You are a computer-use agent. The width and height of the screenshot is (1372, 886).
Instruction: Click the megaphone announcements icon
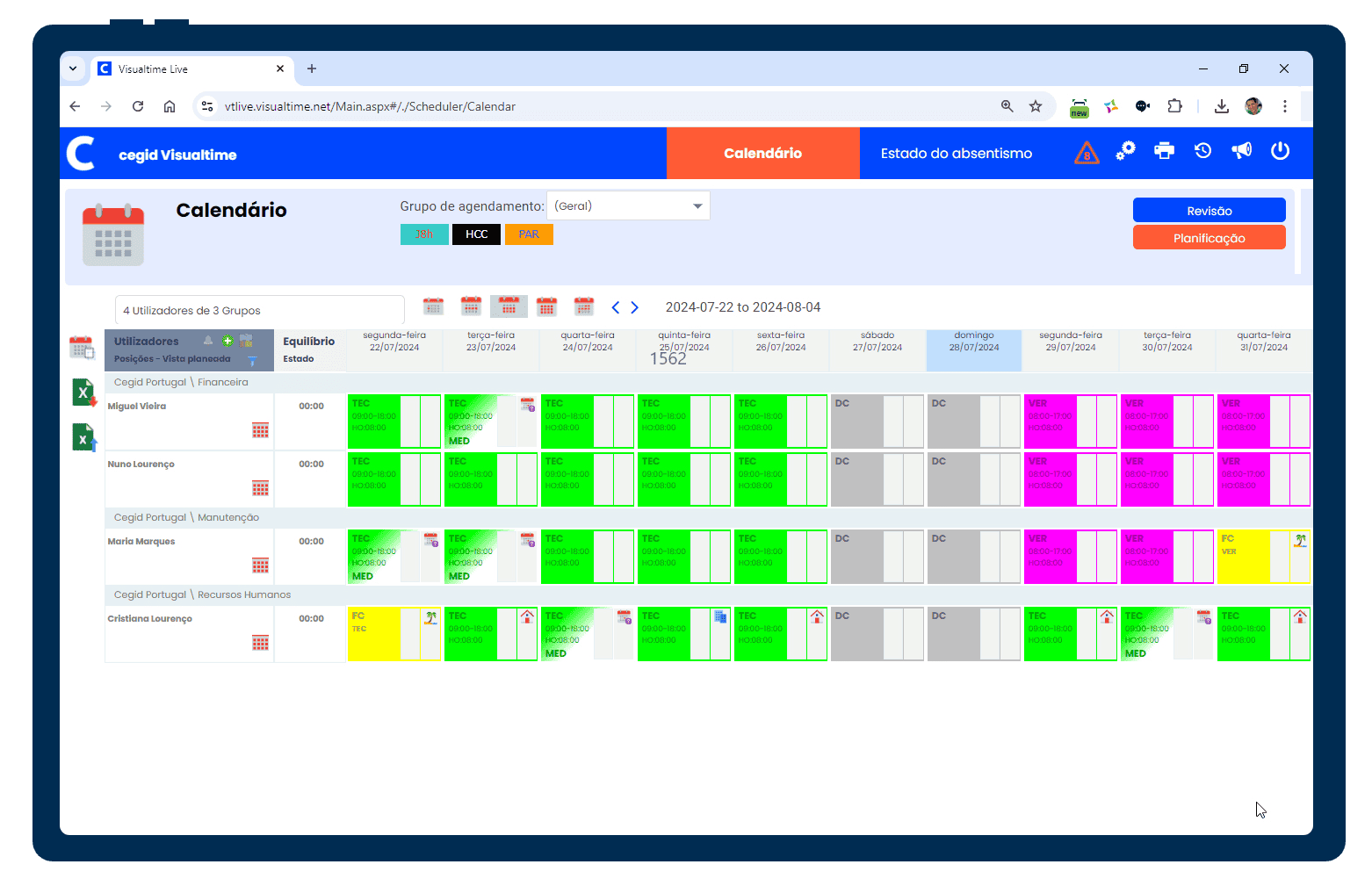[x=1241, y=151]
